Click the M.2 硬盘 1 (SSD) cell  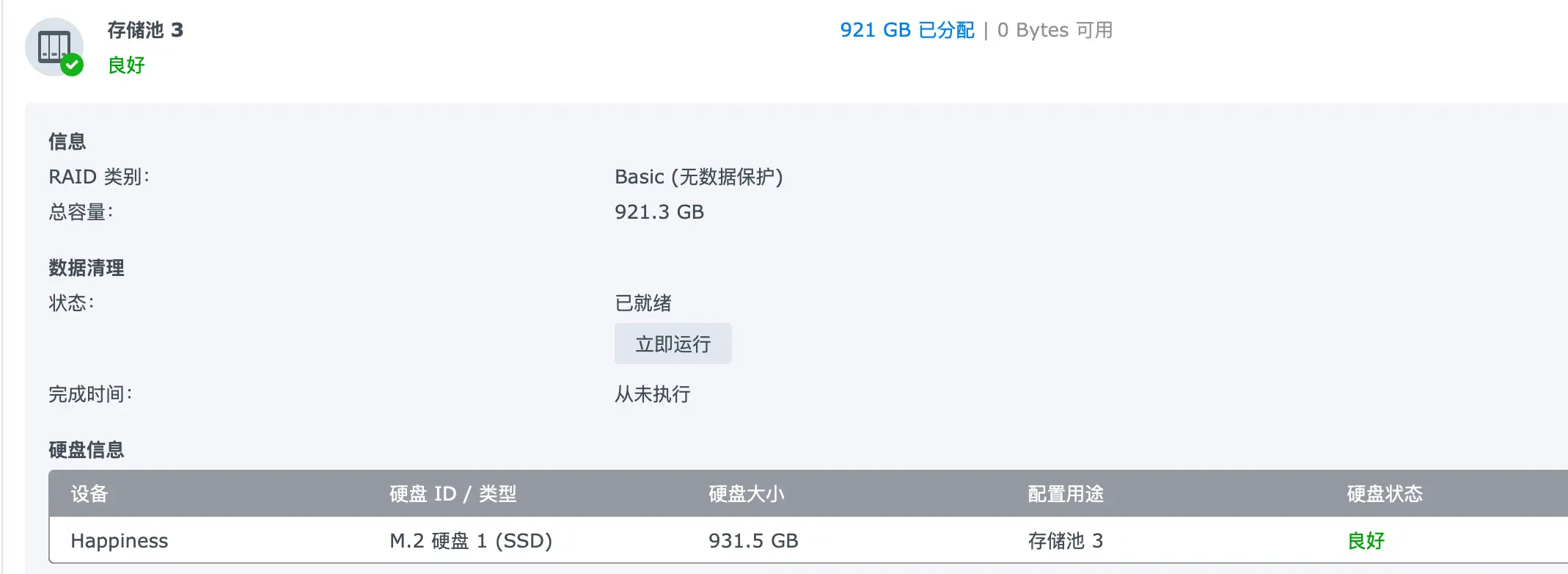(470, 541)
